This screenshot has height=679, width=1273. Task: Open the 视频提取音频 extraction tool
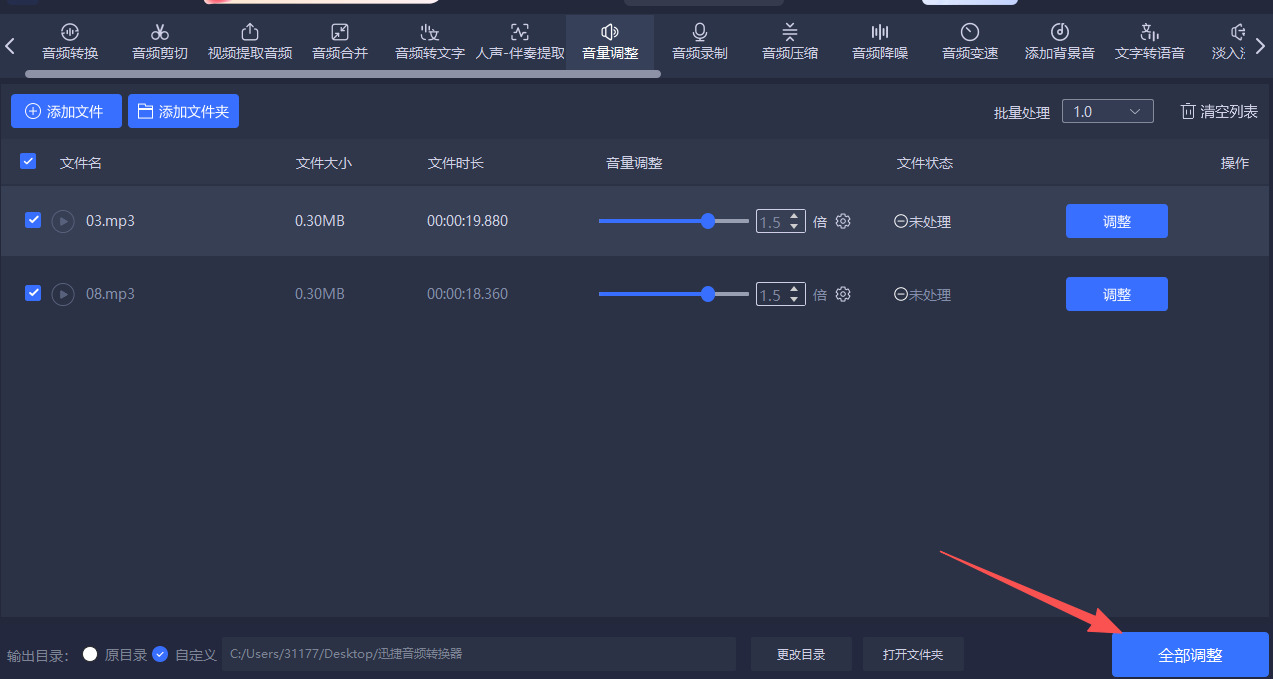click(249, 40)
